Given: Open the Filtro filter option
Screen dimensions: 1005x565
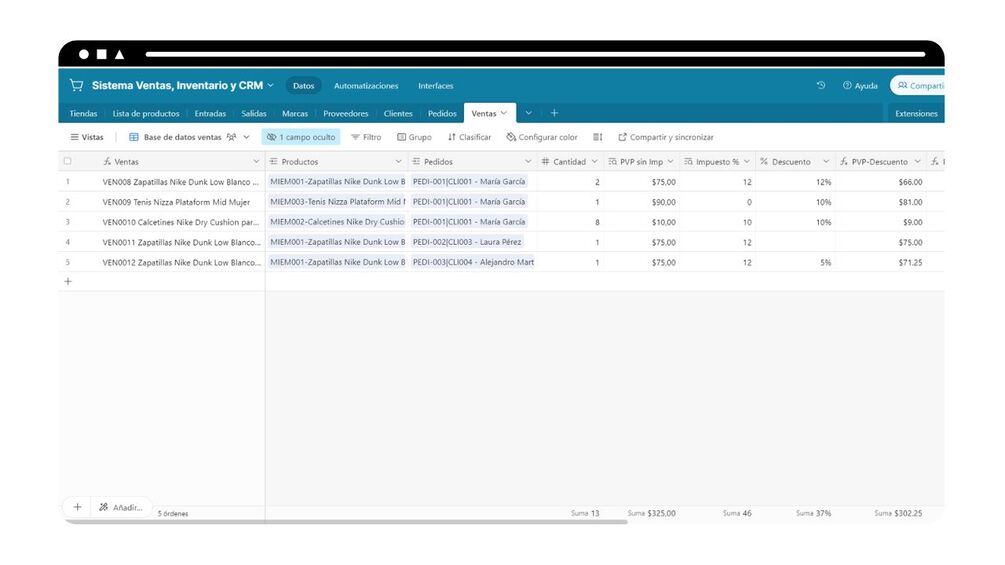Looking at the screenshot, I should point(366,137).
